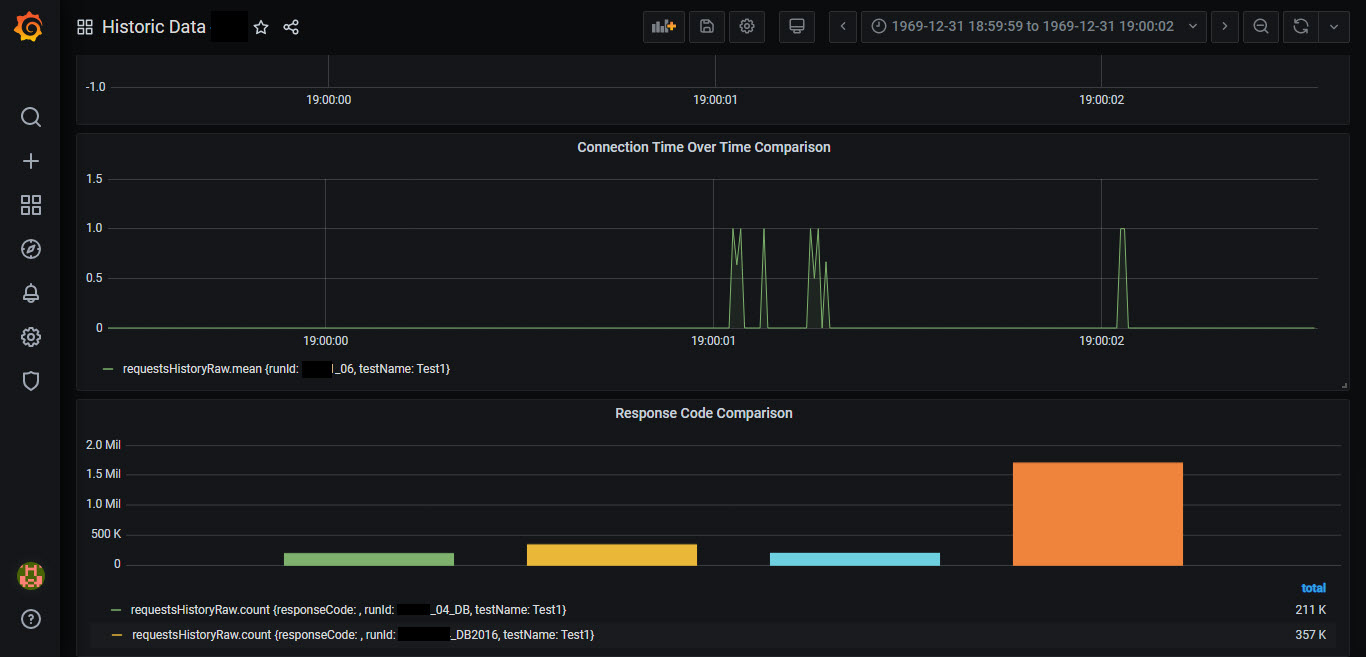Image resolution: width=1366 pixels, height=657 pixels.
Task: Open the search dashboards icon
Action: pyautogui.click(x=31, y=117)
